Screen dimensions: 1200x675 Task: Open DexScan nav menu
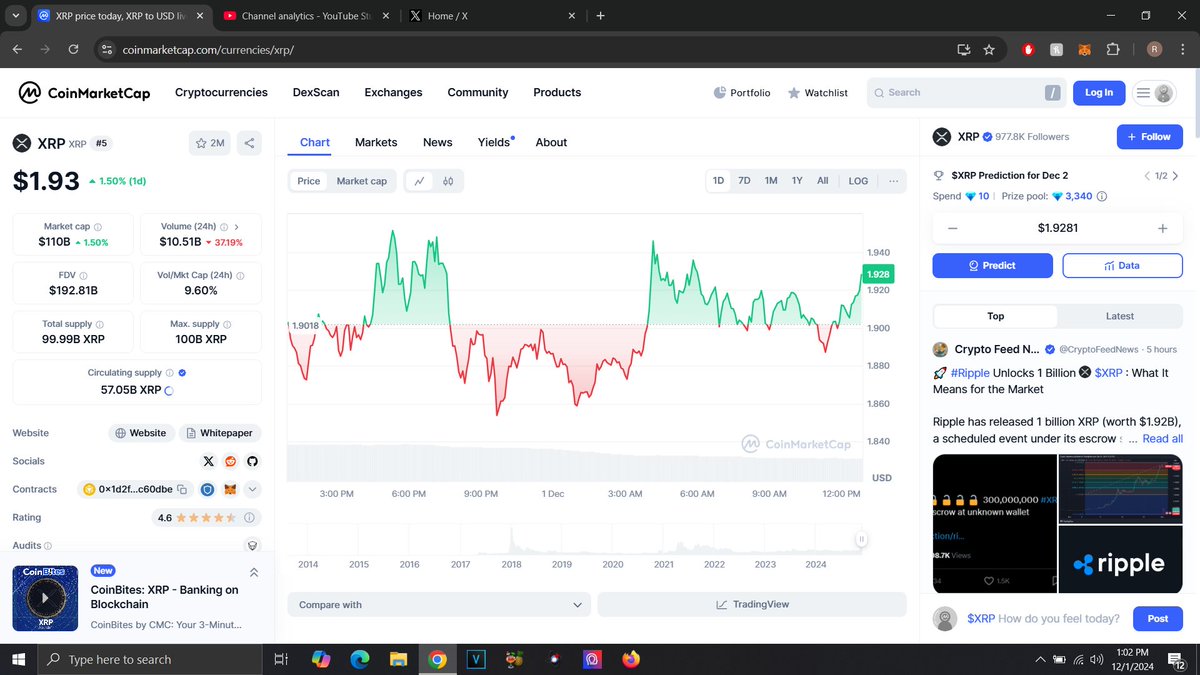click(316, 92)
